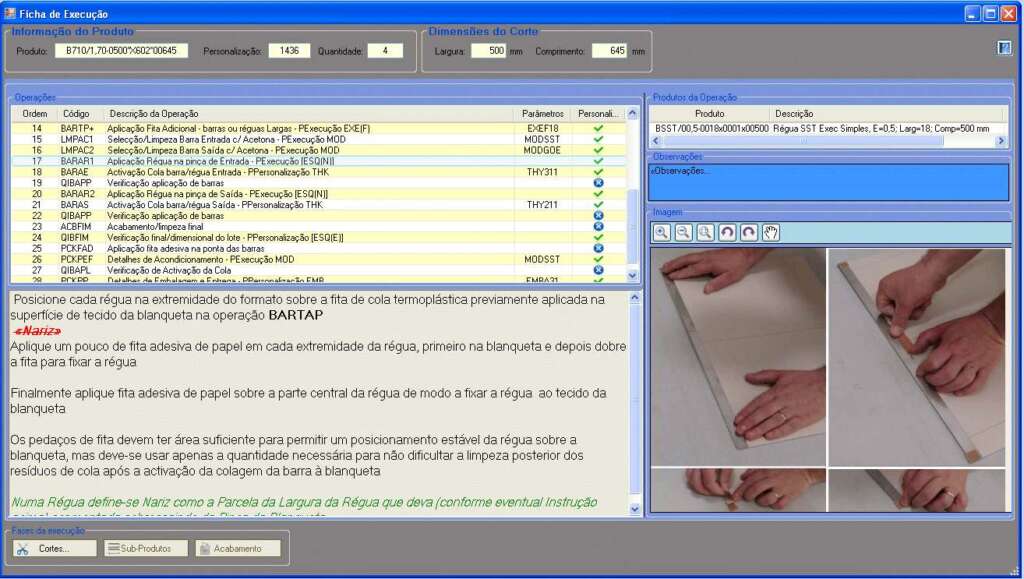Click the Quantidade field showing 4

point(385,51)
